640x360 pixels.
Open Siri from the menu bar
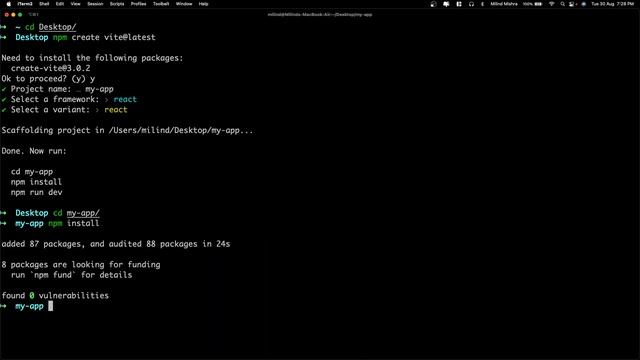tap(584, 4)
